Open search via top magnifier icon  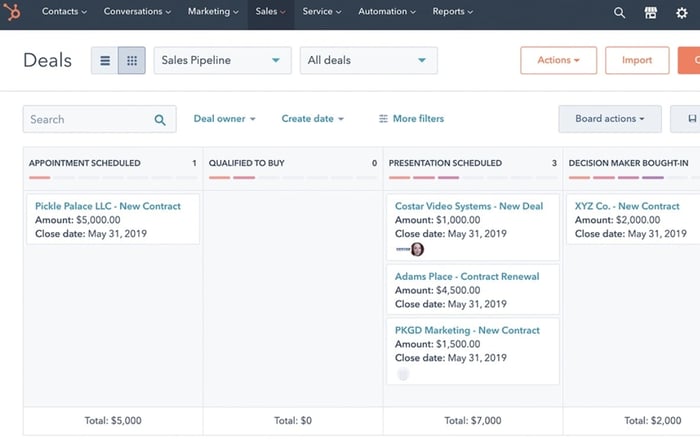pyautogui.click(x=619, y=13)
